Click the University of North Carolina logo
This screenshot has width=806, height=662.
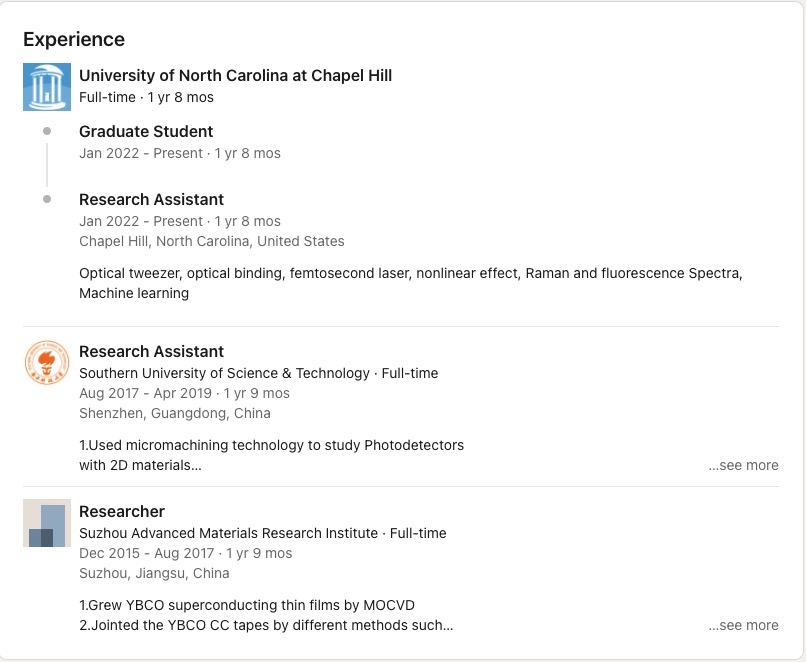[x=47, y=86]
